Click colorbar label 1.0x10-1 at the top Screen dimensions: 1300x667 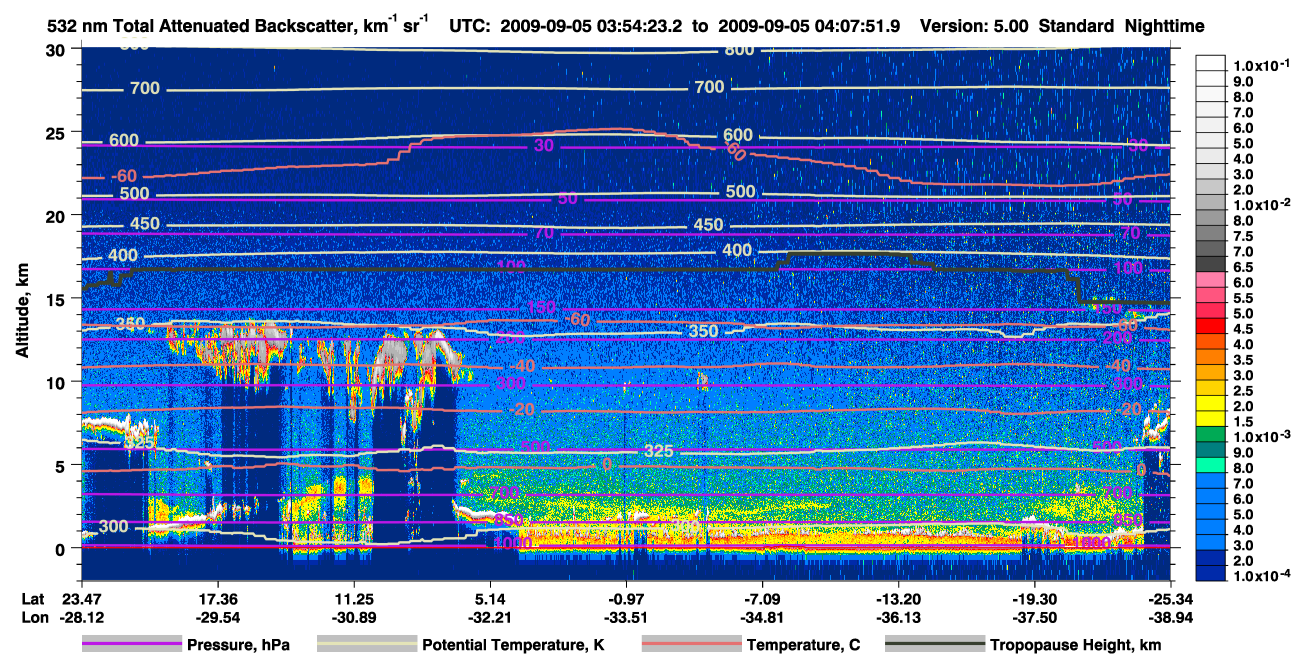point(1262,65)
